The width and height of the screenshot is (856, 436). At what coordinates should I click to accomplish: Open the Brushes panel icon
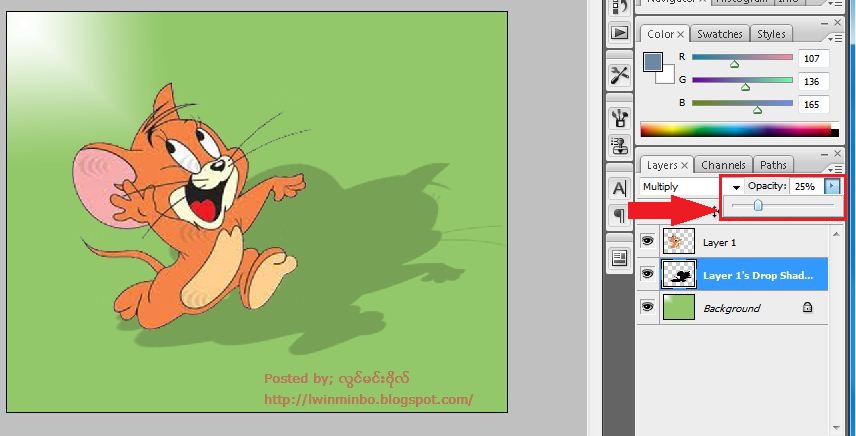[620, 118]
